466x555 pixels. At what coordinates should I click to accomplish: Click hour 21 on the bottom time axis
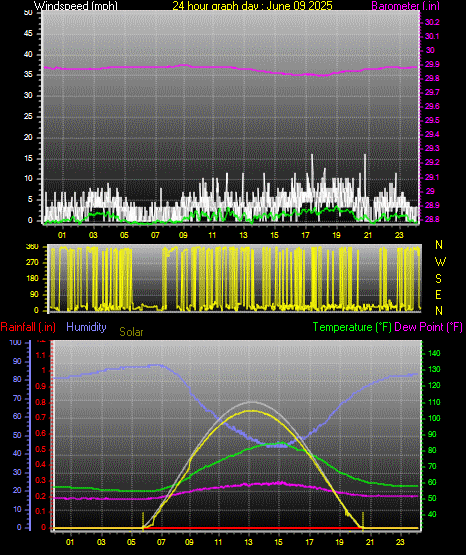[370, 542]
